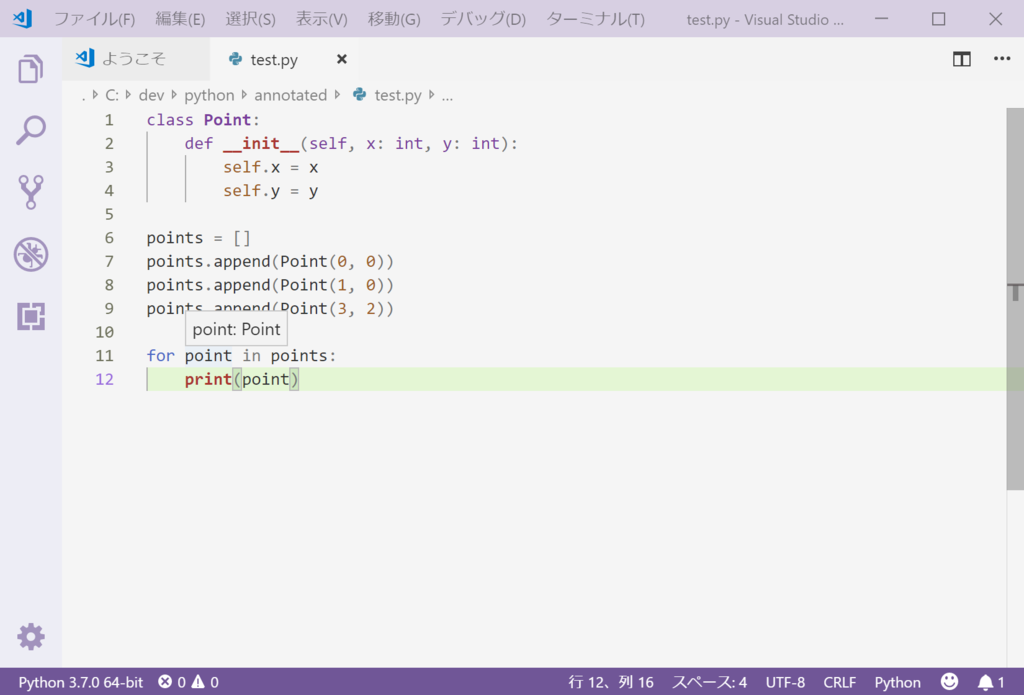The height and width of the screenshot is (695, 1024).
Task: Click line number 1 in gutter
Action: [109, 120]
